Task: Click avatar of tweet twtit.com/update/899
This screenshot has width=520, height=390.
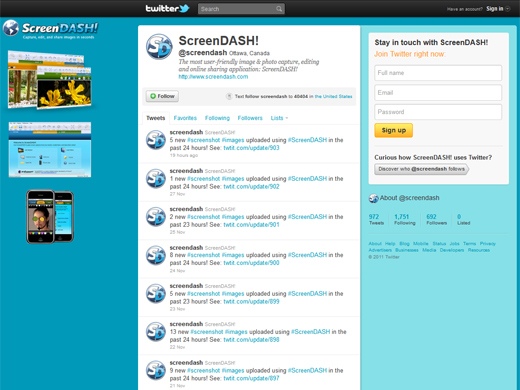Action: pos(156,293)
